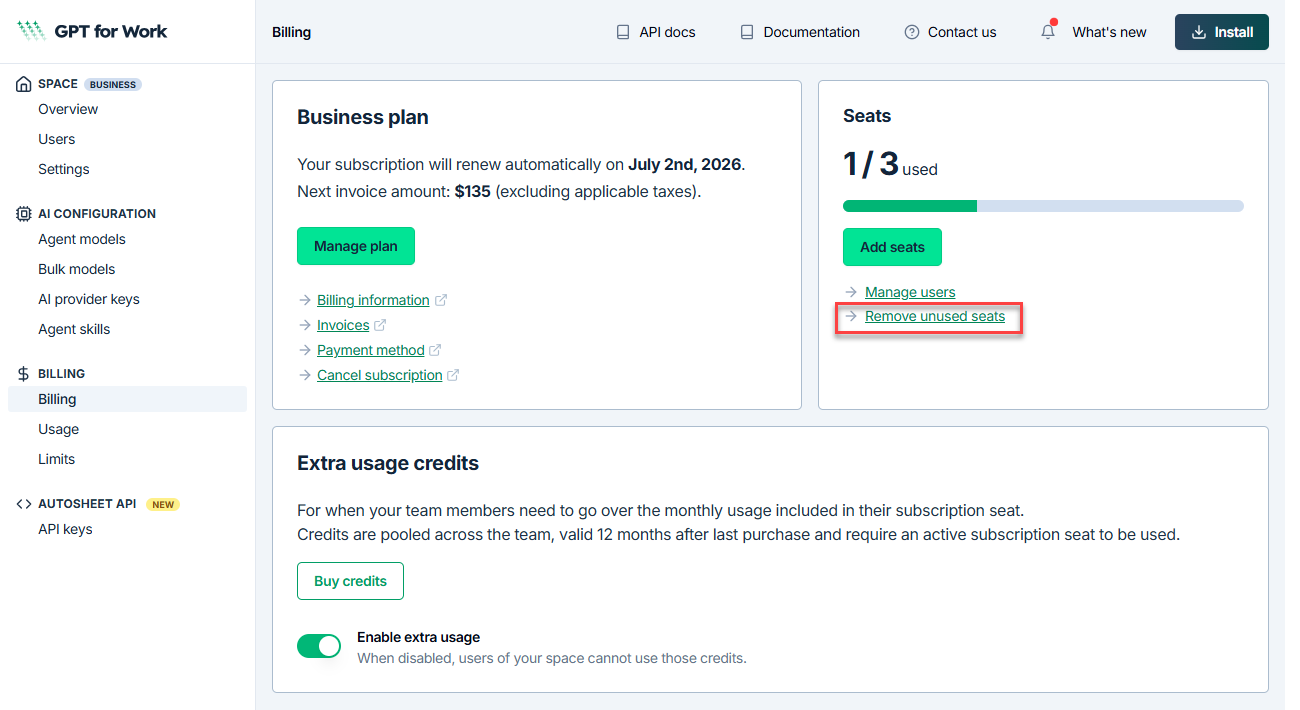Click the seats usage progress bar
The height and width of the screenshot is (710, 1300).
tap(1043, 206)
